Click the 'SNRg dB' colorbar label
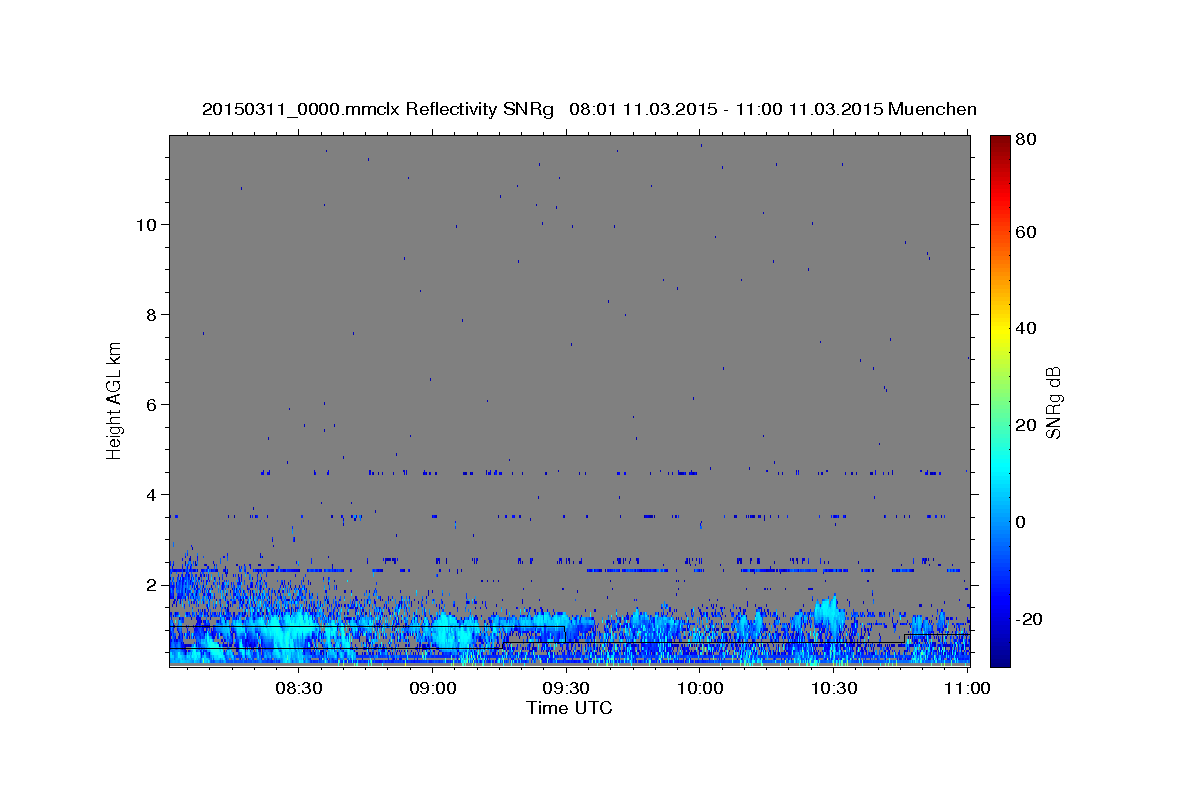Image resolution: width=1200 pixels, height=800 pixels. tap(1052, 402)
